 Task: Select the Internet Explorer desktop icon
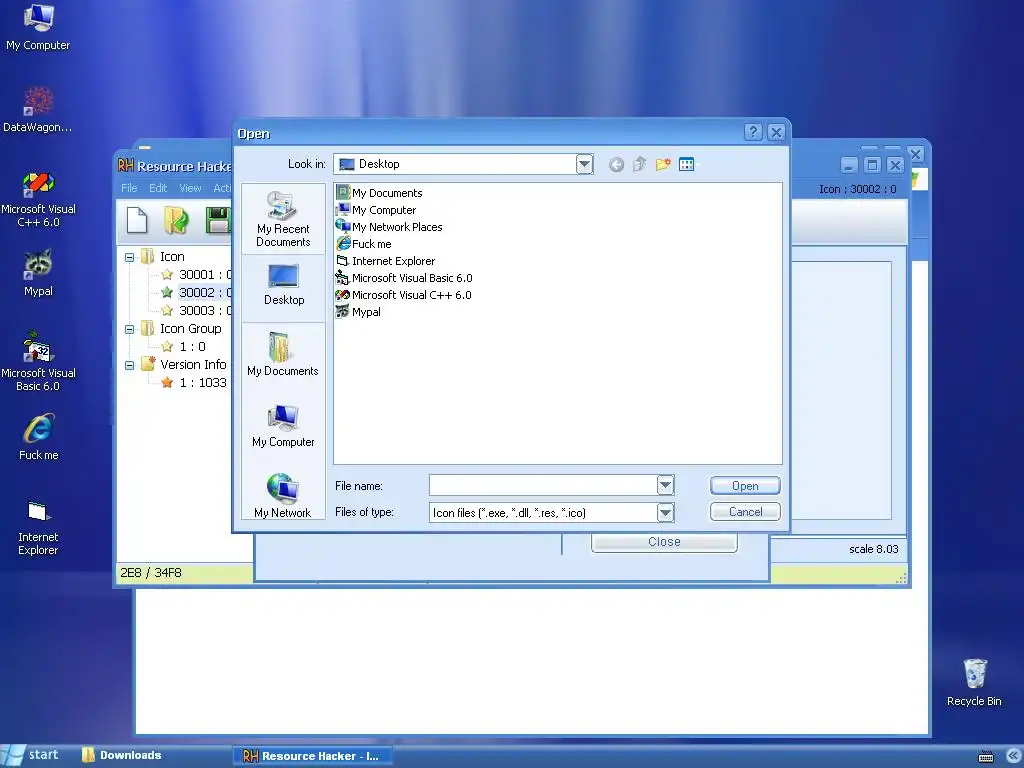coord(38,527)
